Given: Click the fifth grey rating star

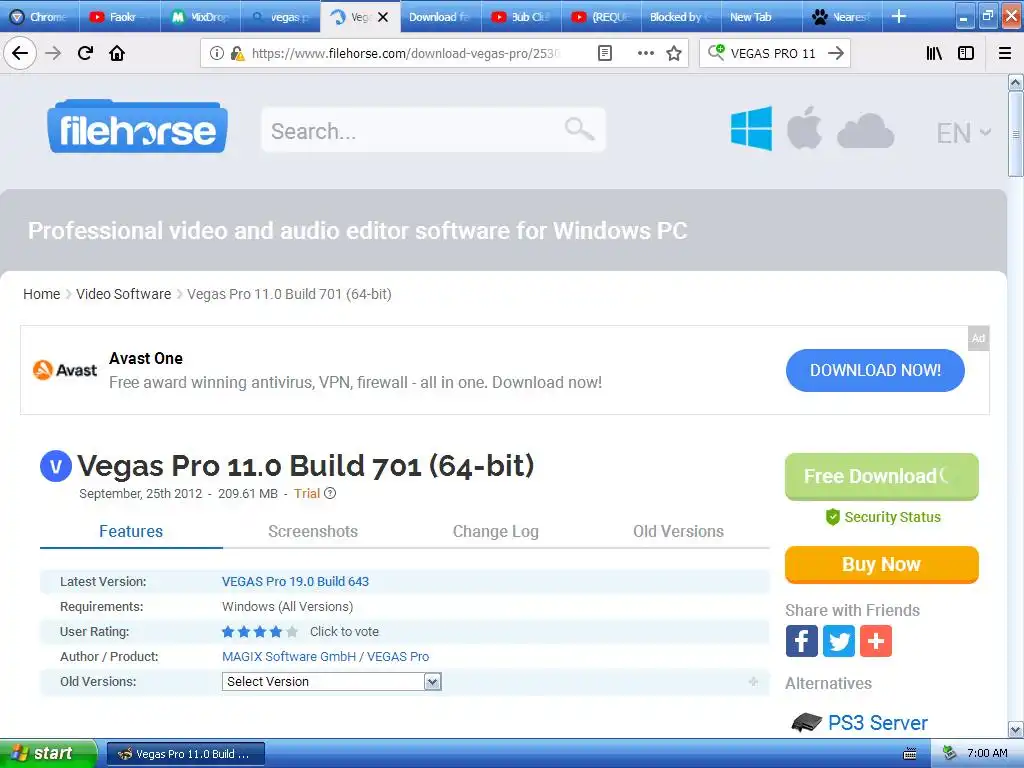Looking at the screenshot, I should point(292,632).
